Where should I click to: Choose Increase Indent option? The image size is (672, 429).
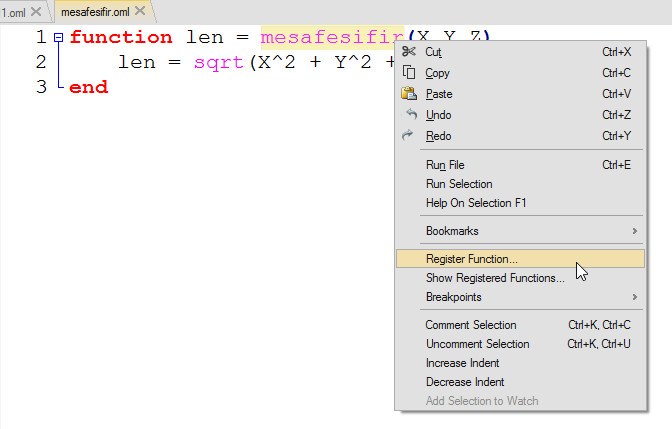[462, 363]
